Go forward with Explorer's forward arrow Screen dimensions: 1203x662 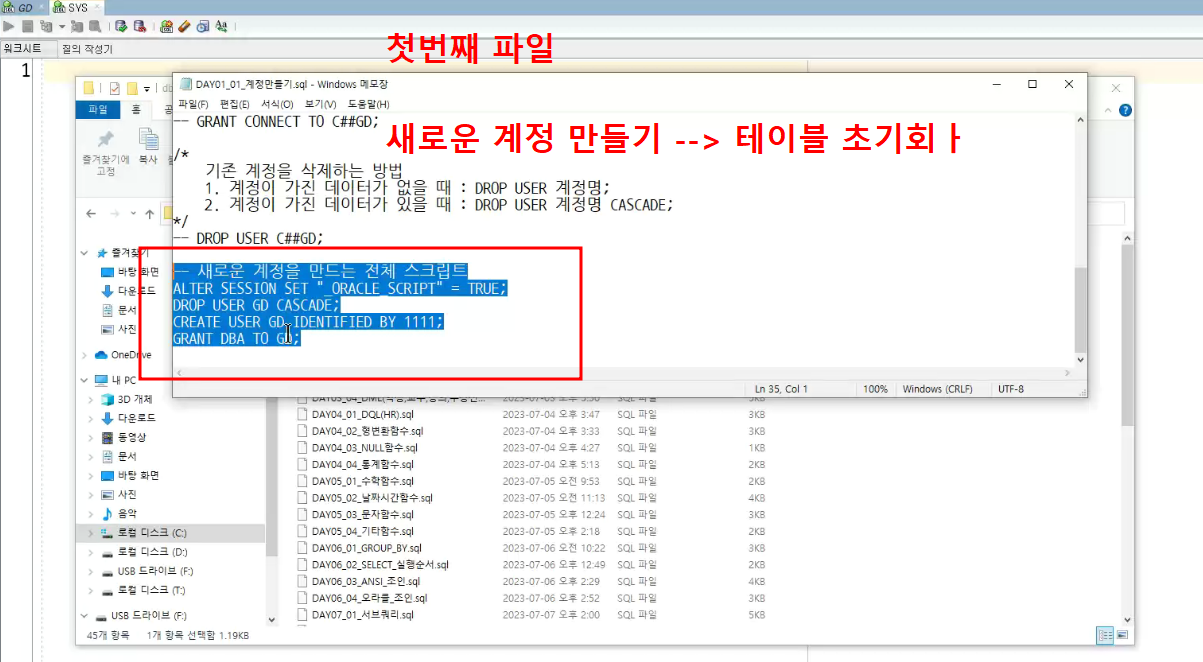114,213
